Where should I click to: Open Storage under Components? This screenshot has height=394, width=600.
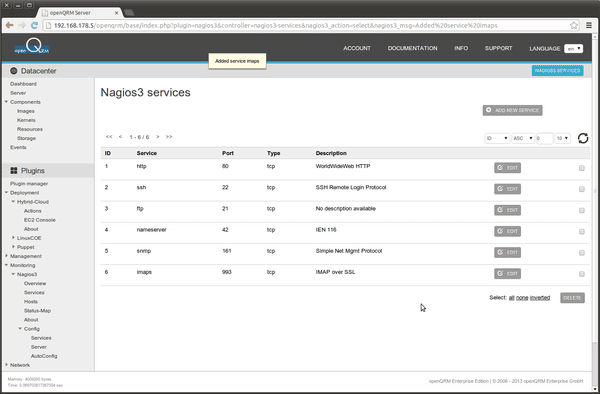[26, 138]
